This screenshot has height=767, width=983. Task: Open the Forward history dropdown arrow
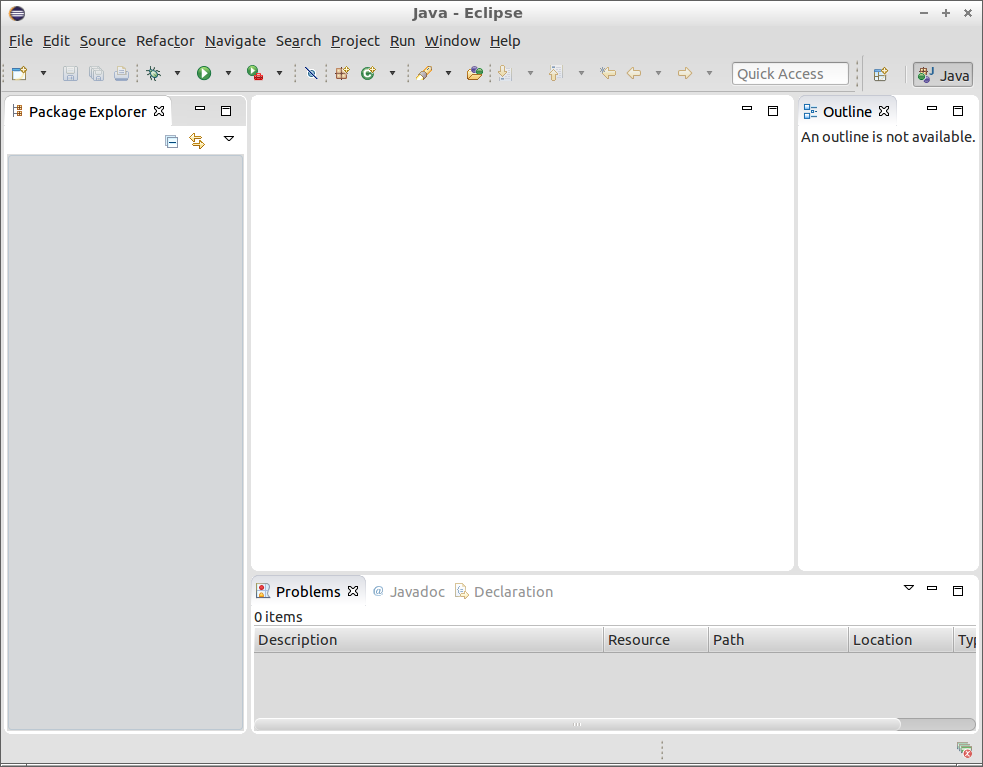[709, 73]
